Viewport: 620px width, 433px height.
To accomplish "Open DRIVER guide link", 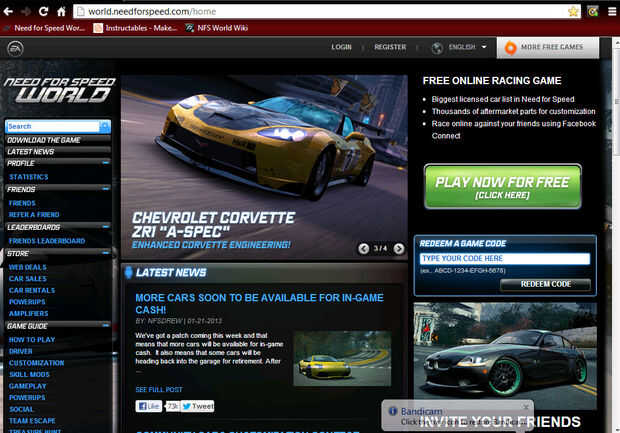I will tap(21, 351).
